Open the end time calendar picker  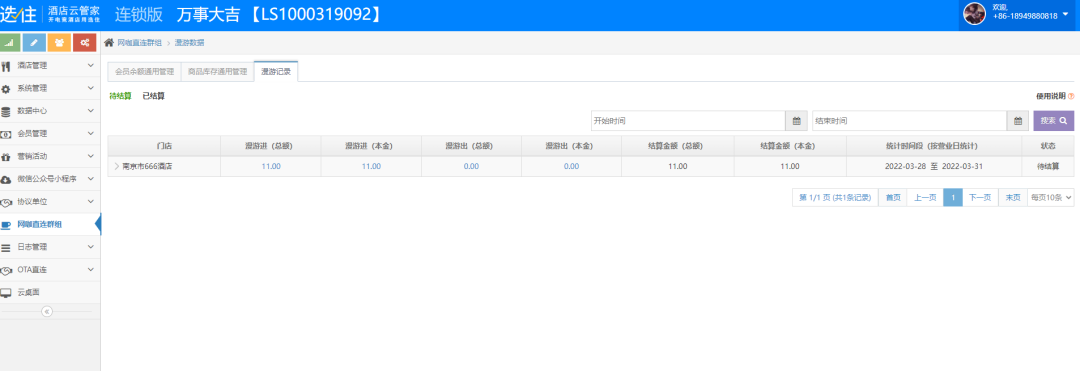click(1017, 120)
